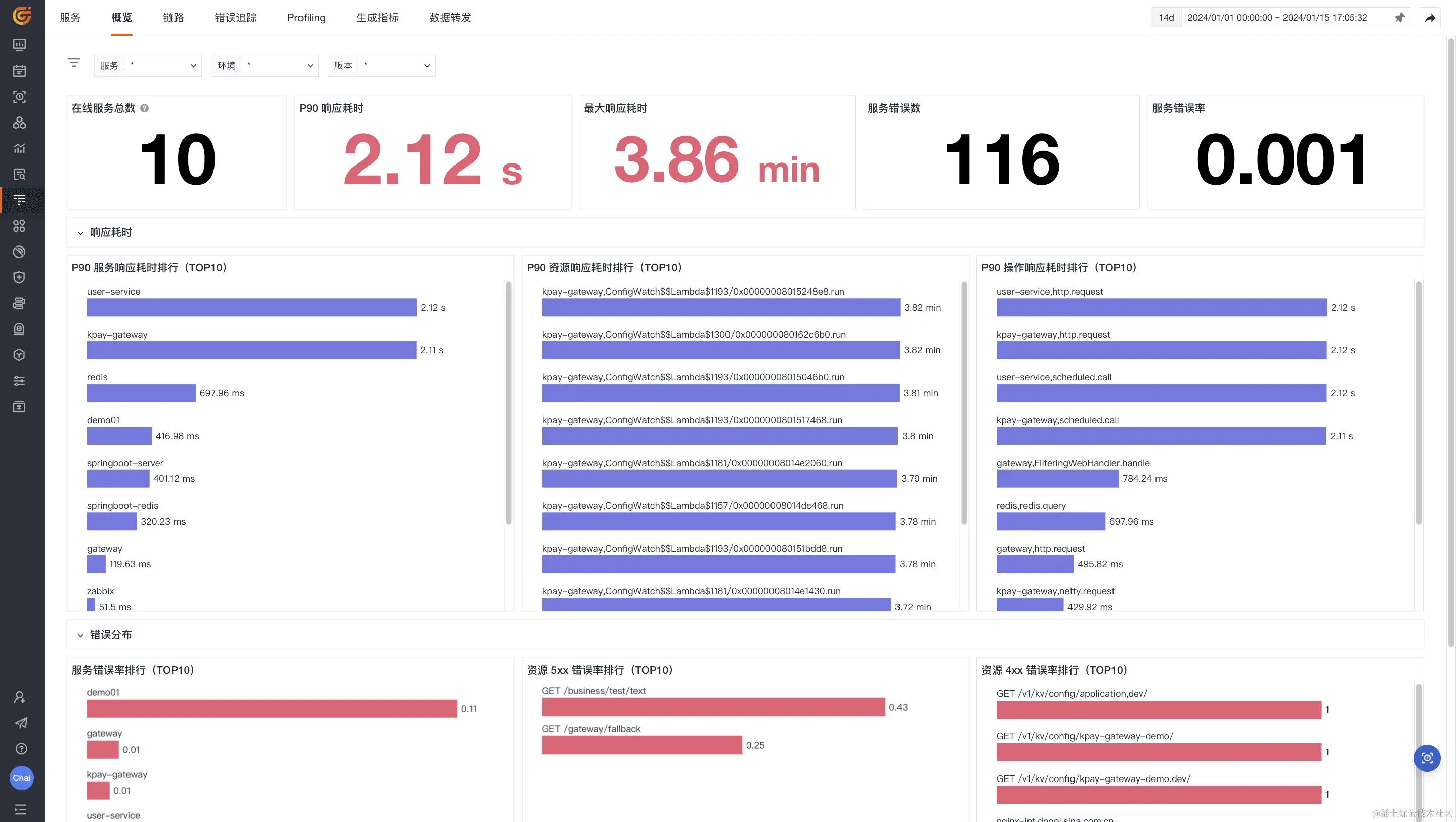Switch to the Profiling tab
Screen dimensions: 1456x822
pos(307,18)
